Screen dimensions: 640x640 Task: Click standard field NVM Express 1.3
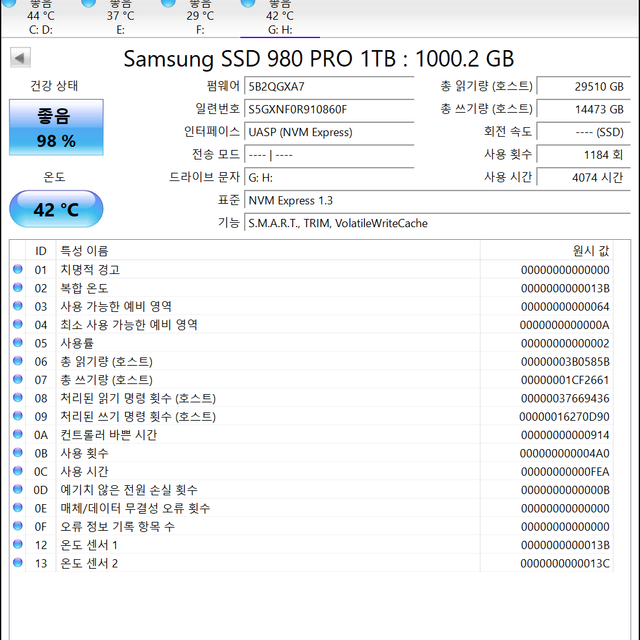tap(437, 200)
